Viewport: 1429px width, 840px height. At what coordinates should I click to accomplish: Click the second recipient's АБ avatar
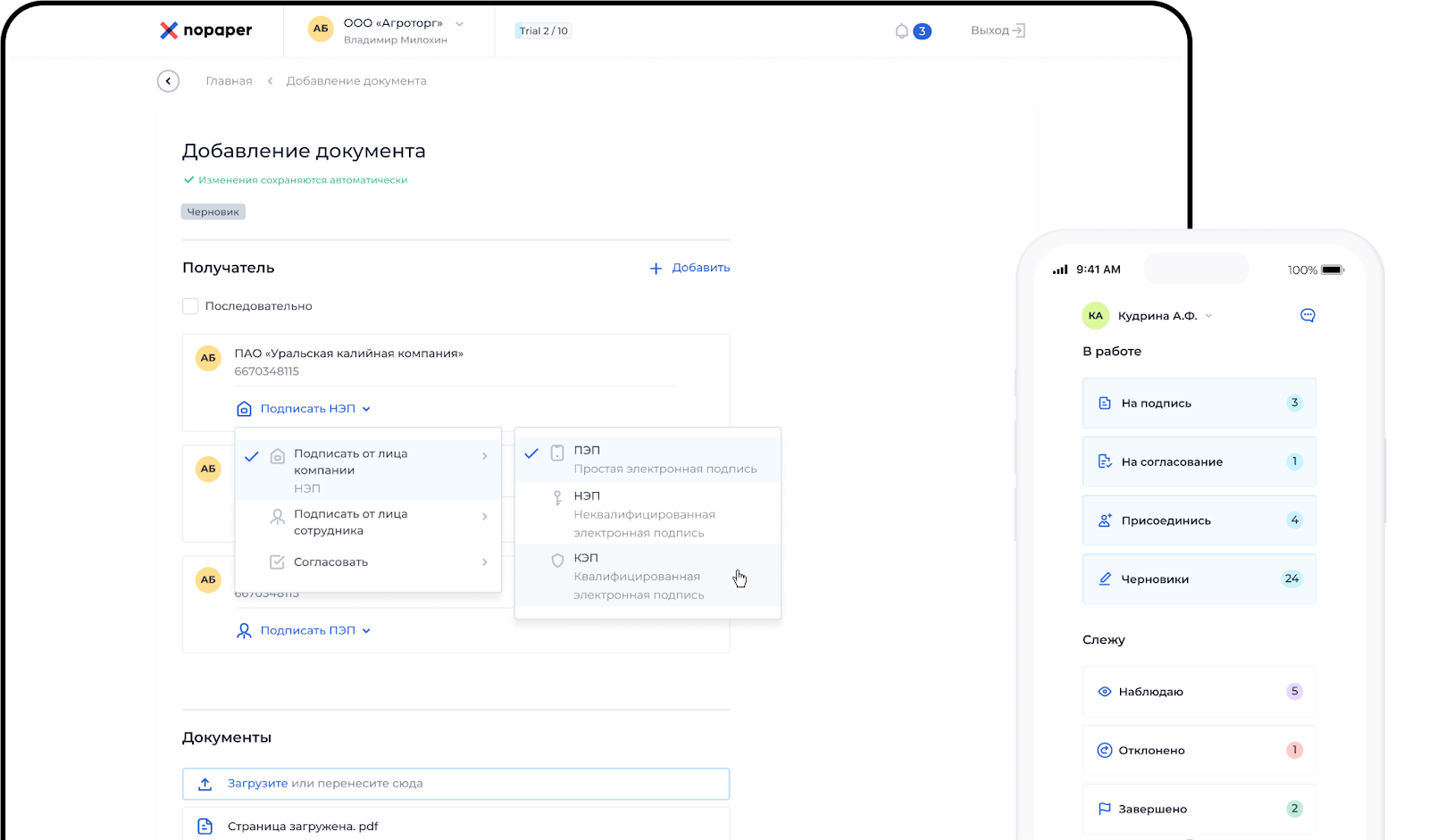pos(208,469)
